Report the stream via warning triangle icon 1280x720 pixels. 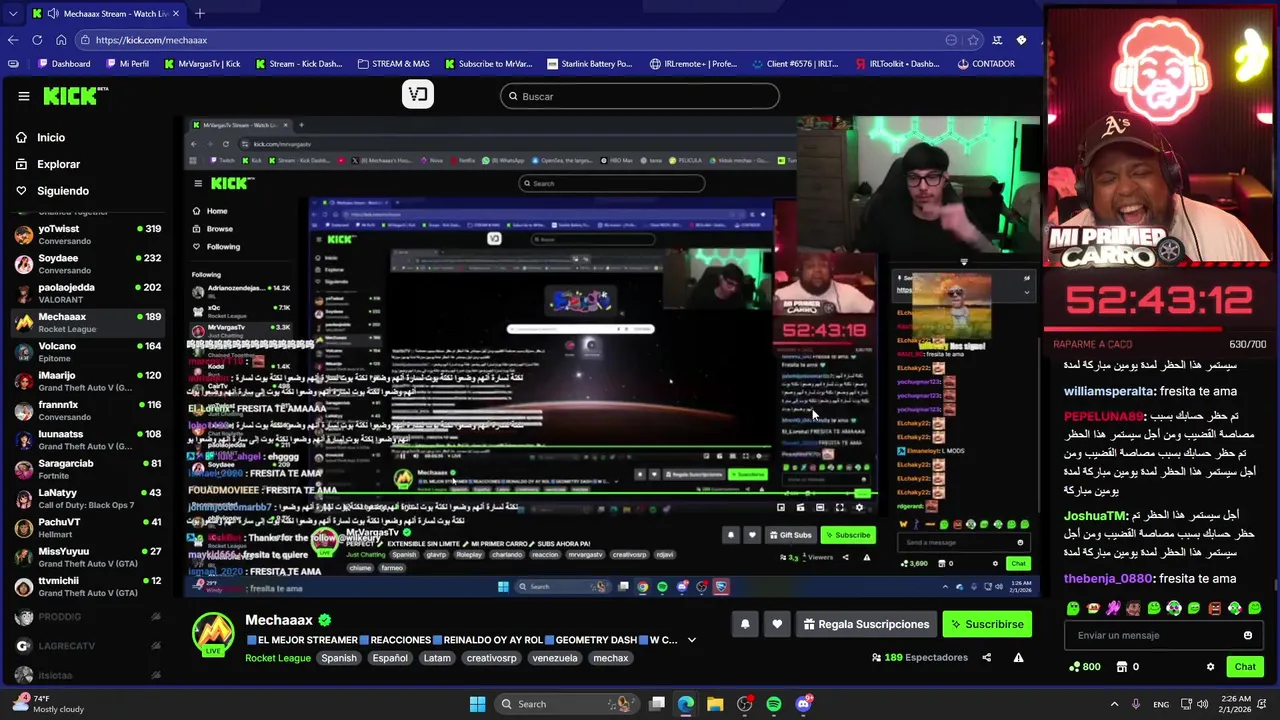(1018, 658)
